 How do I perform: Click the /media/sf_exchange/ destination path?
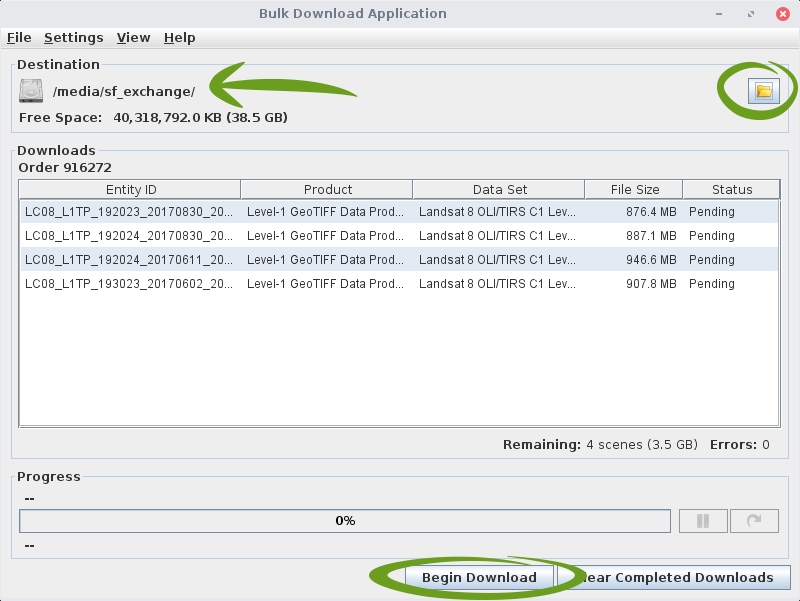124,92
